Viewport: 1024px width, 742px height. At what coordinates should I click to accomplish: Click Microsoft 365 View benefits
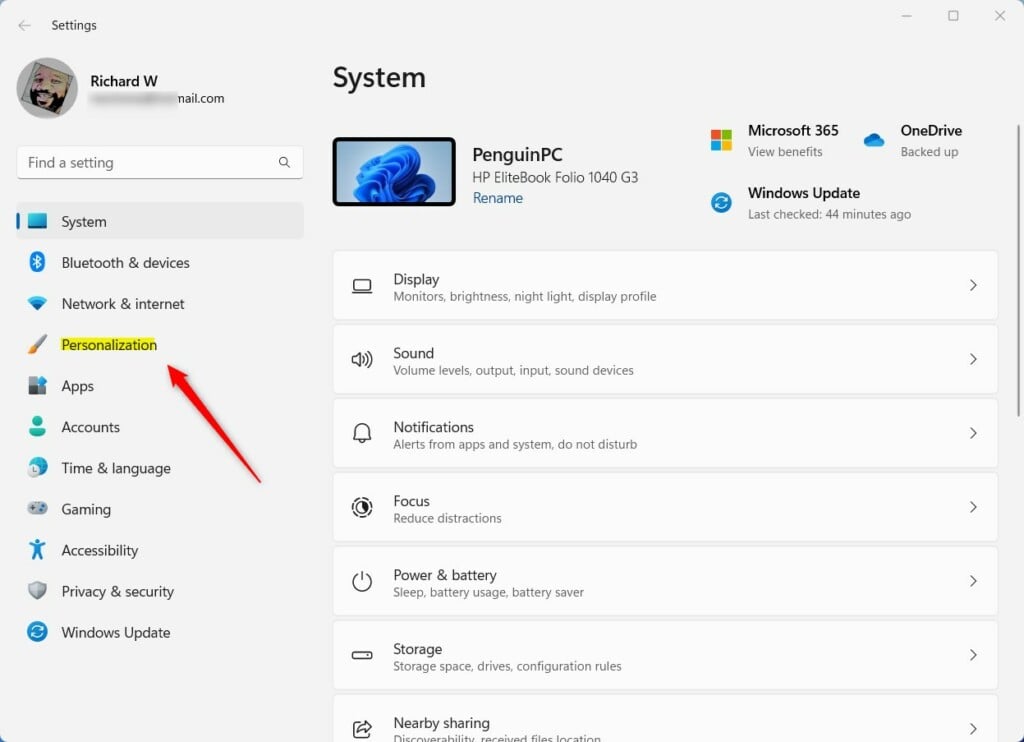point(785,152)
